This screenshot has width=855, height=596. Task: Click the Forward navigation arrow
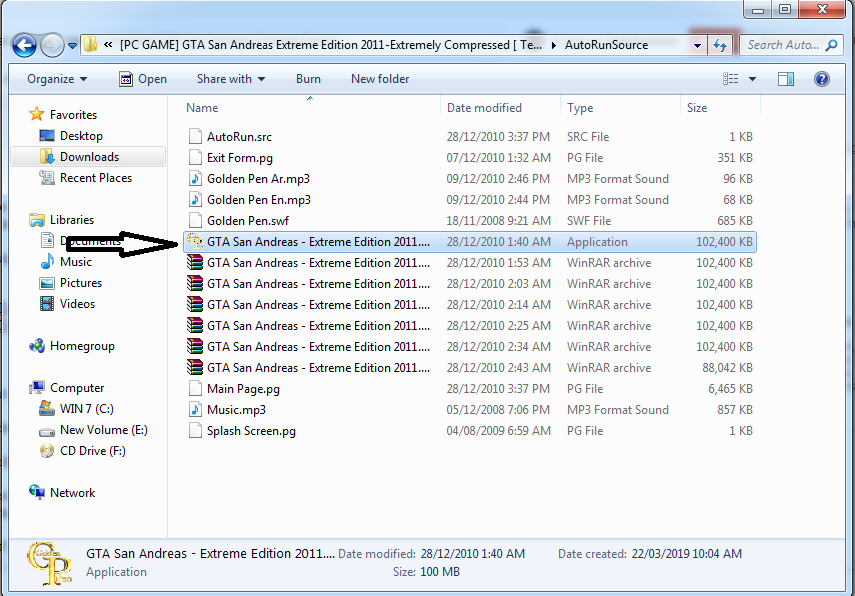coord(52,45)
